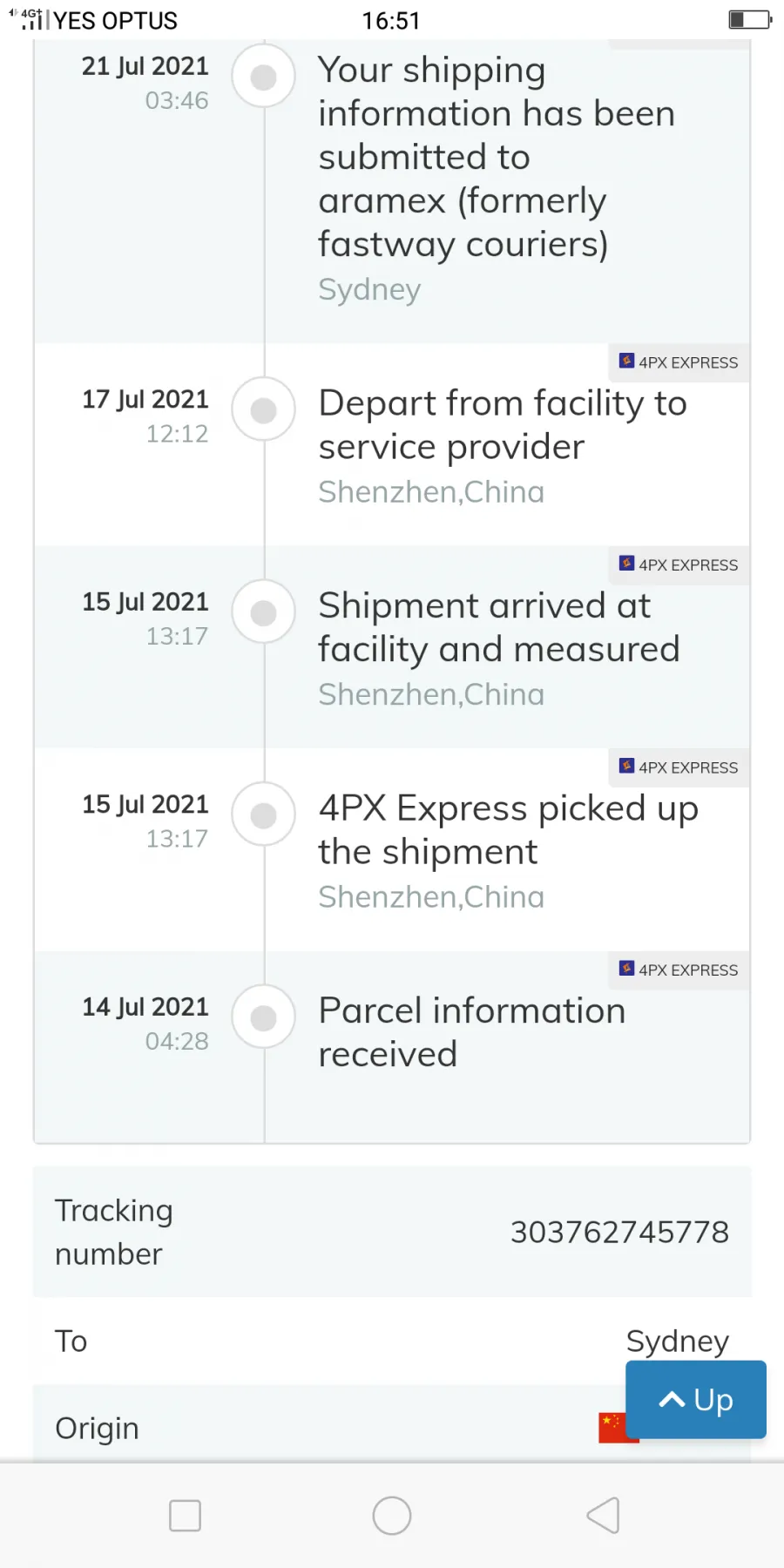
Task: Select timeline marker for 14 Jul 2021
Action: pyautogui.click(x=264, y=1017)
